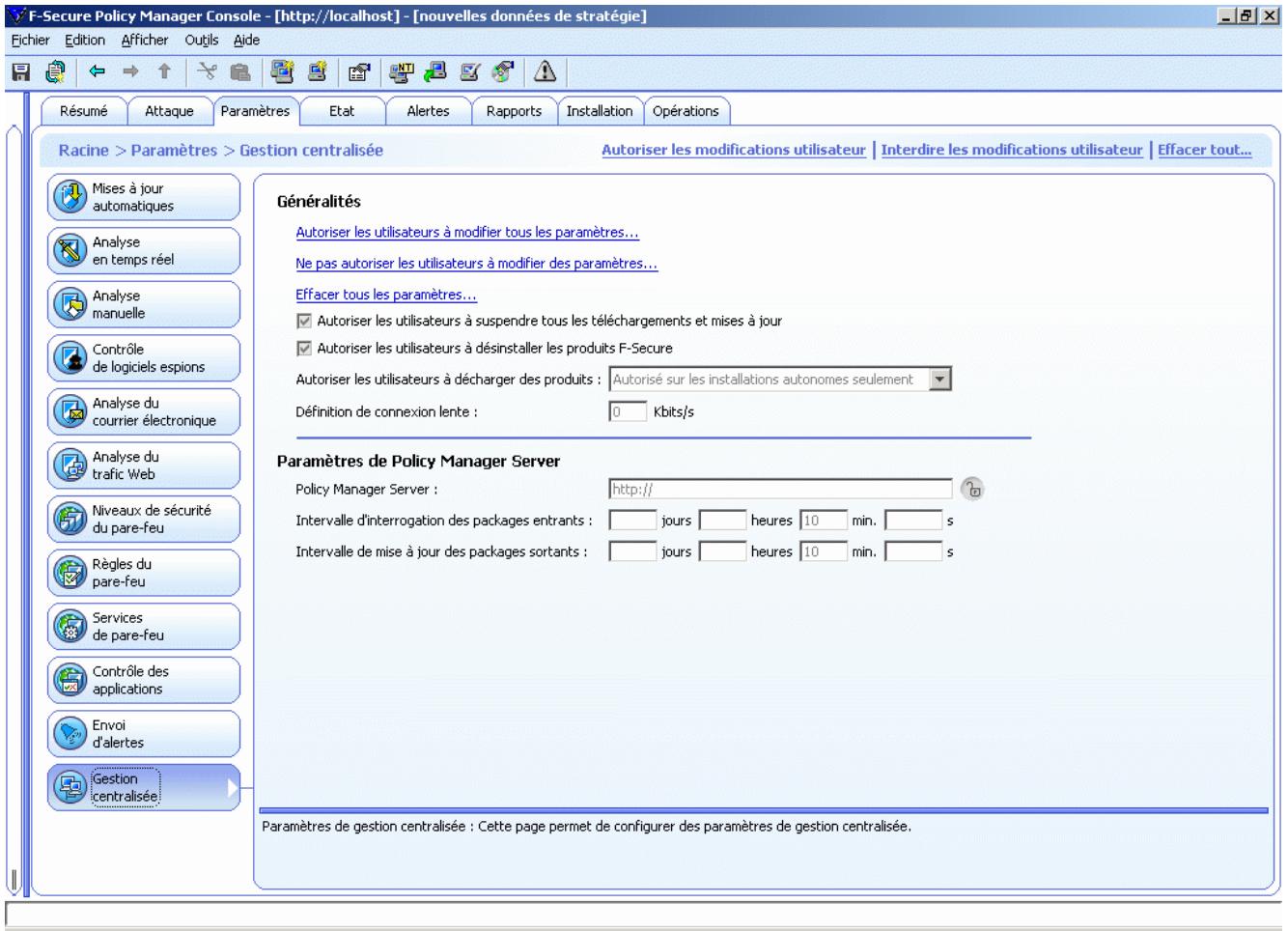This screenshot has width=1288, height=931.
Task: Click incoming packages interval min. field
Action: (x=824, y=521)
